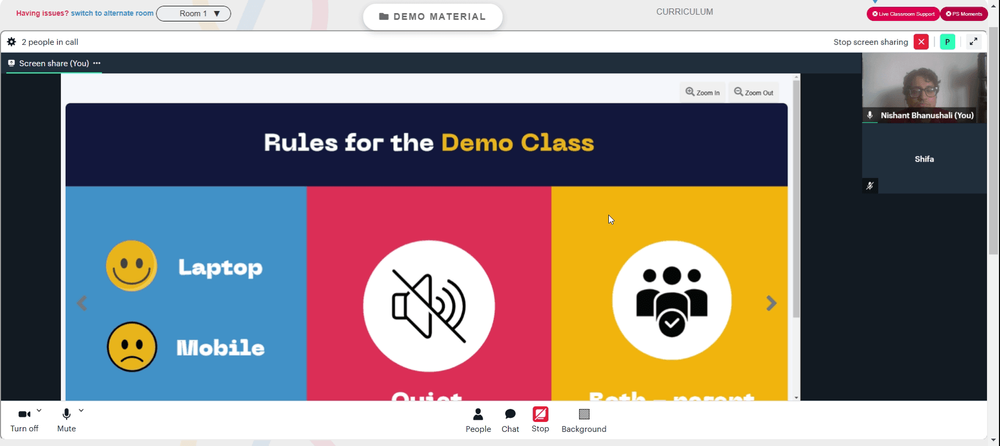The height and width of the screenshot is (446, 1000).
Task: Click the Laptop label on slide
Action: 220,267
